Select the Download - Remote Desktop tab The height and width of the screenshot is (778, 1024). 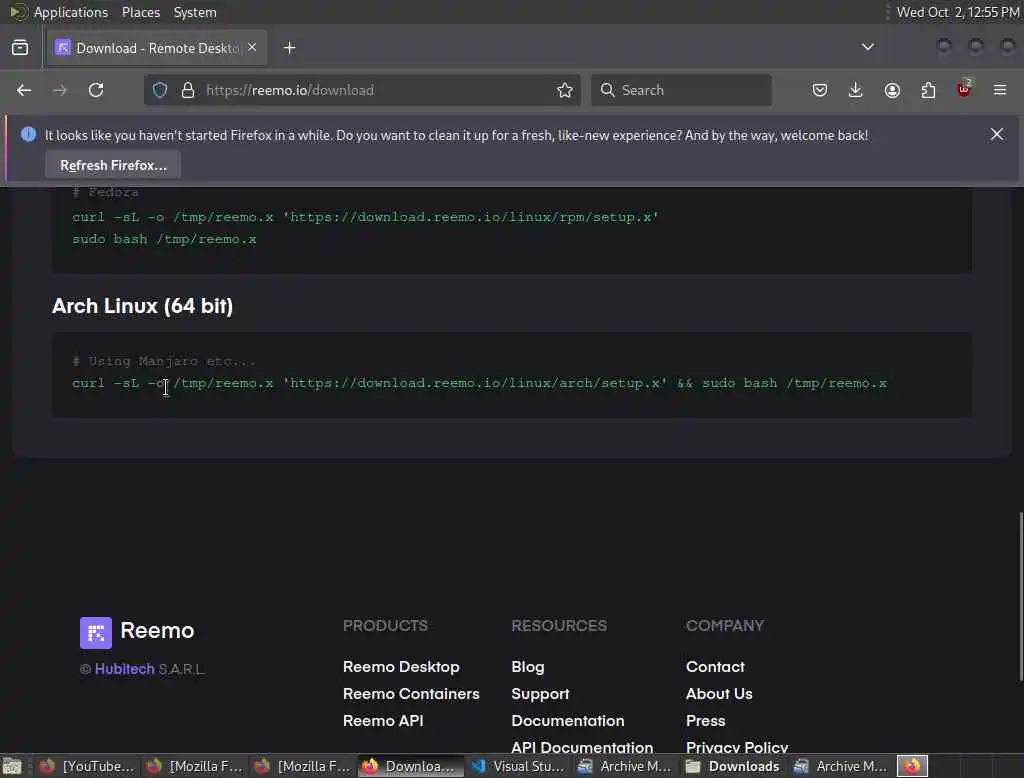(x=157, y=48)
